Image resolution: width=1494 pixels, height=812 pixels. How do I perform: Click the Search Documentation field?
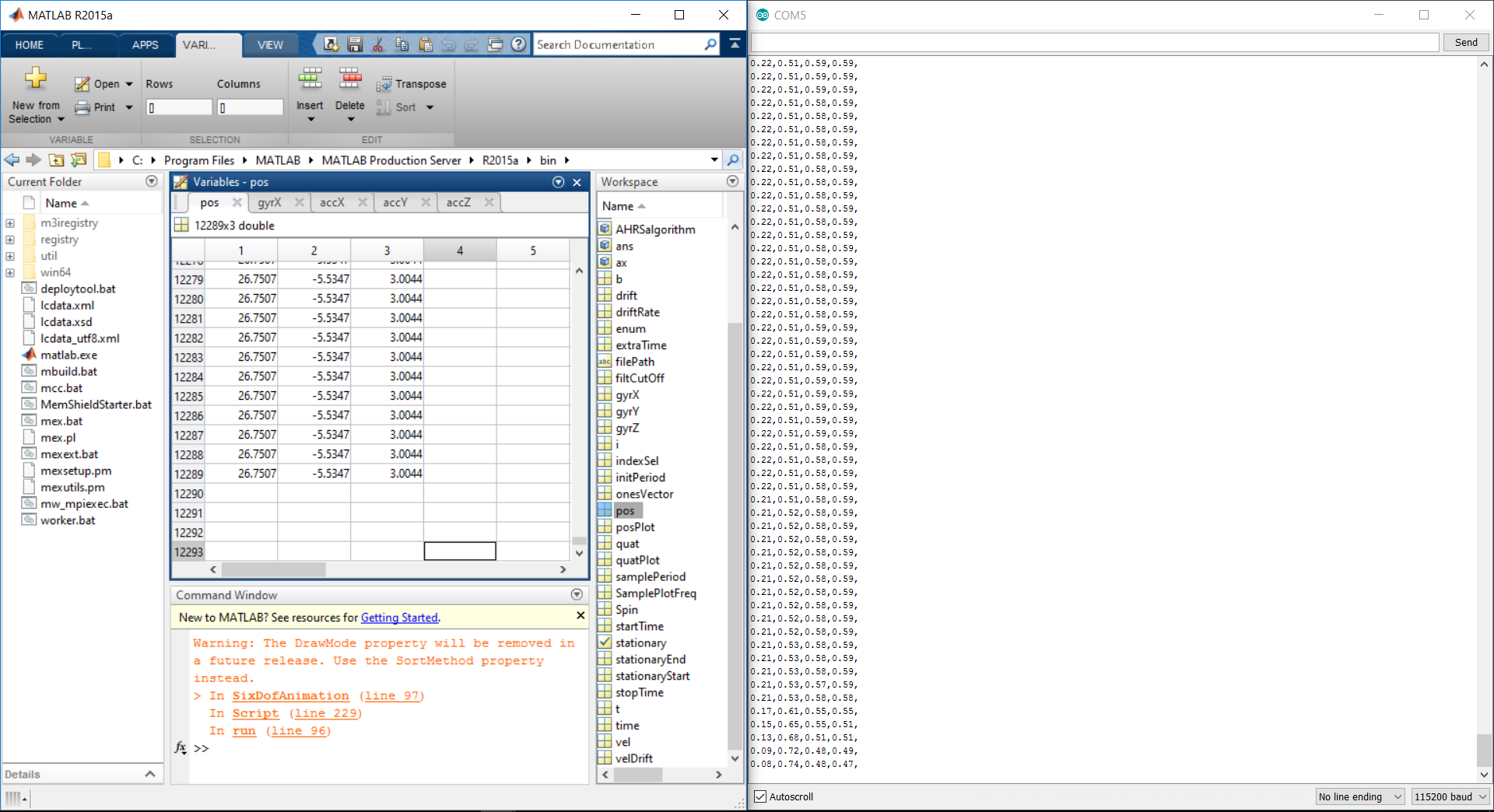tap(618, 44)
